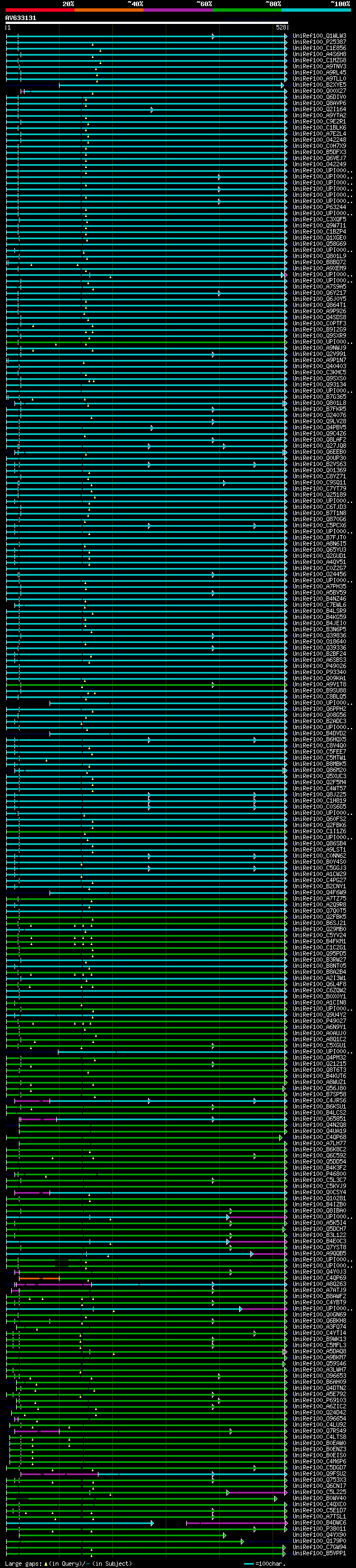
Task: Open the last hit UniRef100_B5VPP1
Action: (x=319, y=1554)
